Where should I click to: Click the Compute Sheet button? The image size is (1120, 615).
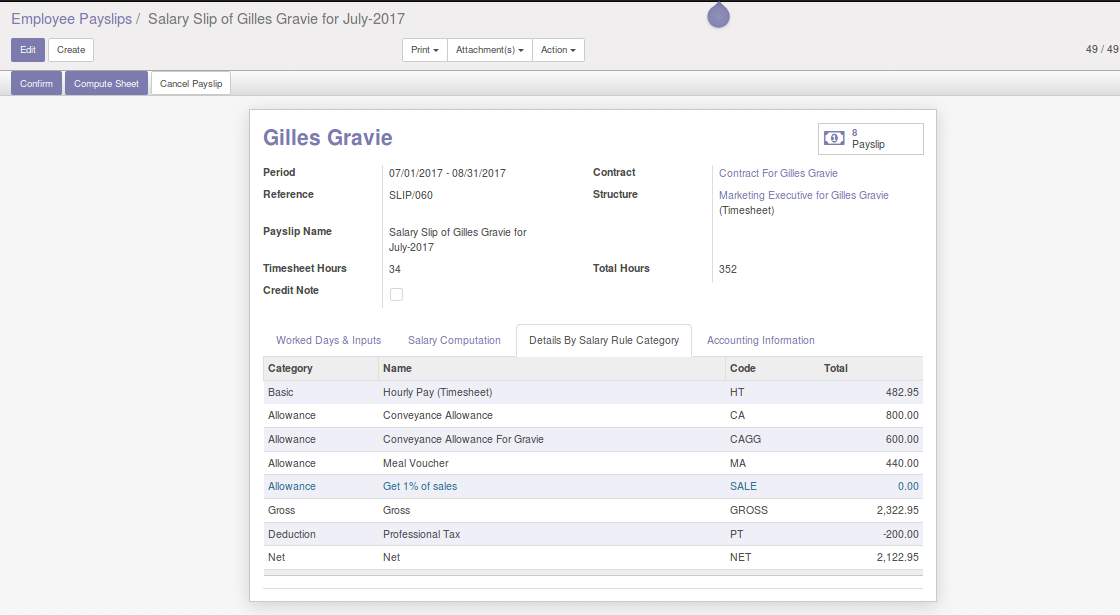106,83
